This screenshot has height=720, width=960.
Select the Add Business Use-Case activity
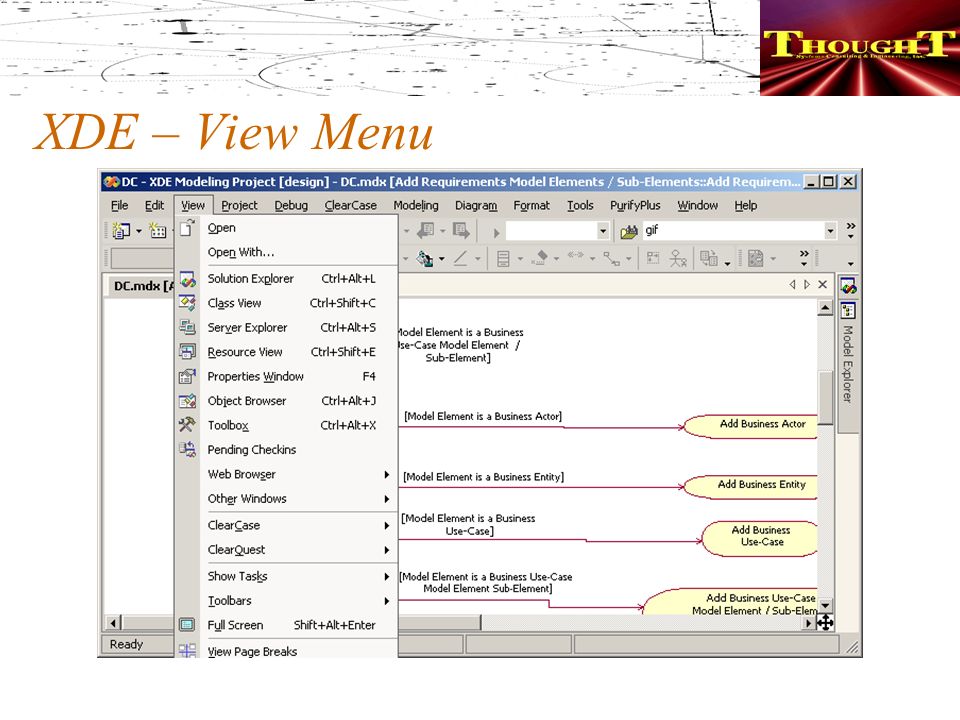[760, 538]
